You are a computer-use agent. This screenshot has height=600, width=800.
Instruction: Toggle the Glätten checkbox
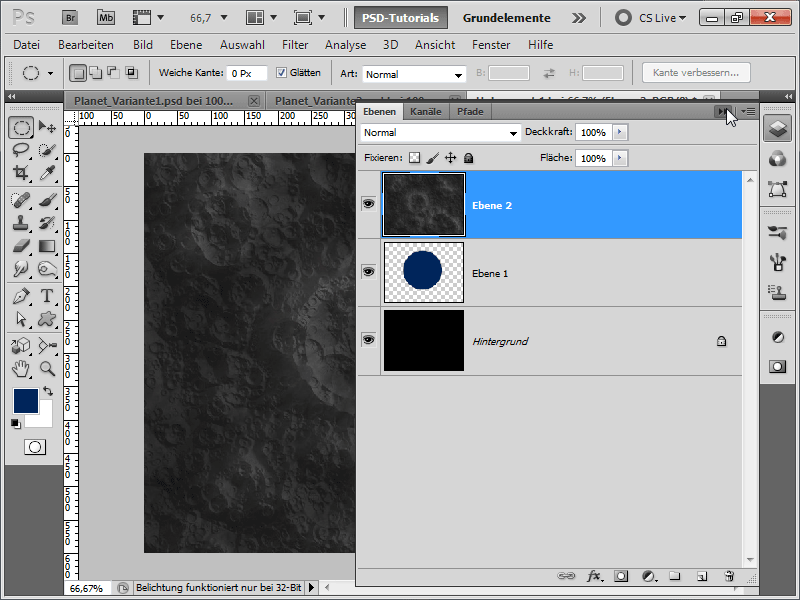pos(281,73)
